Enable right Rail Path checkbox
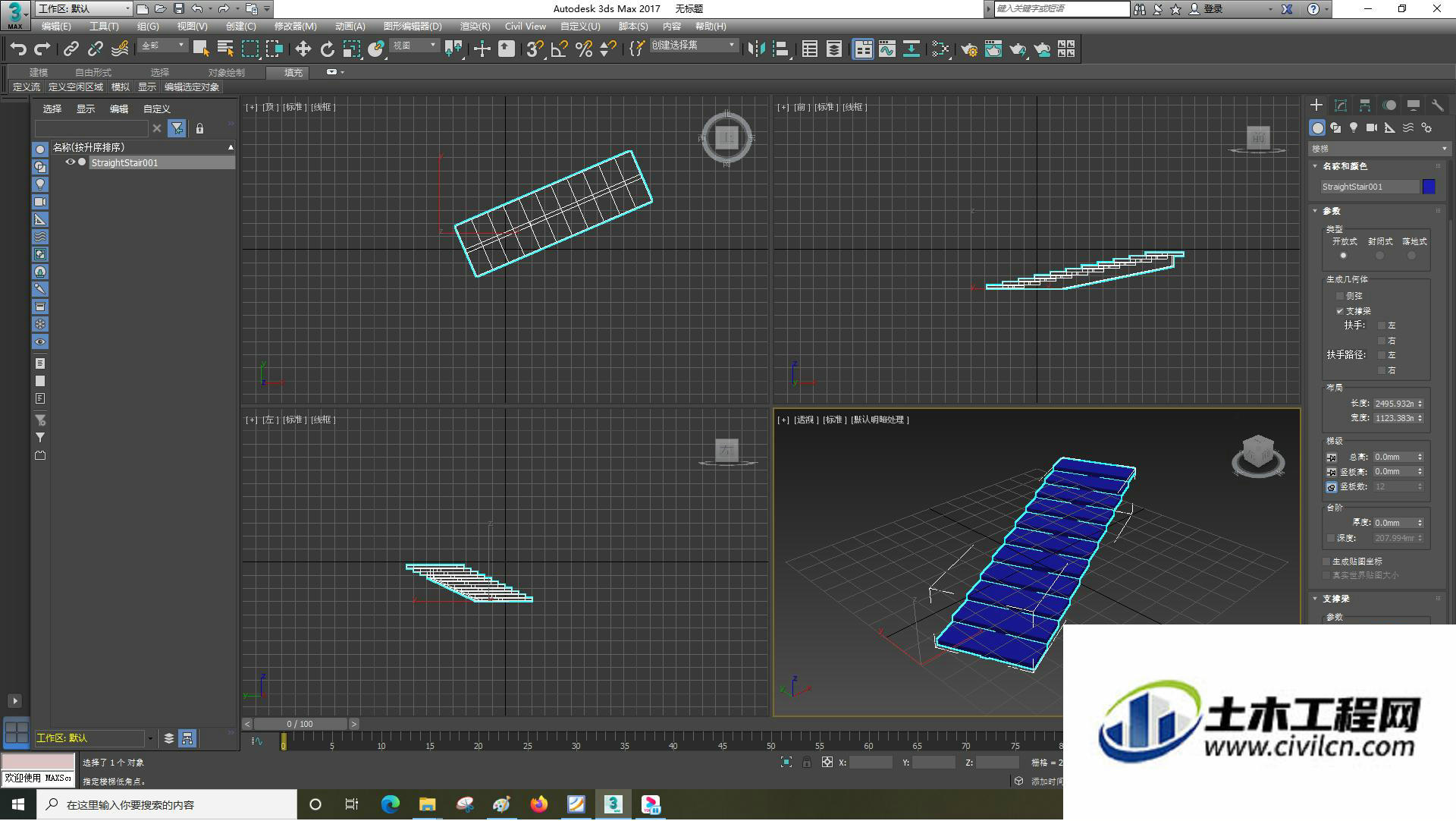 click(1382, 370)
